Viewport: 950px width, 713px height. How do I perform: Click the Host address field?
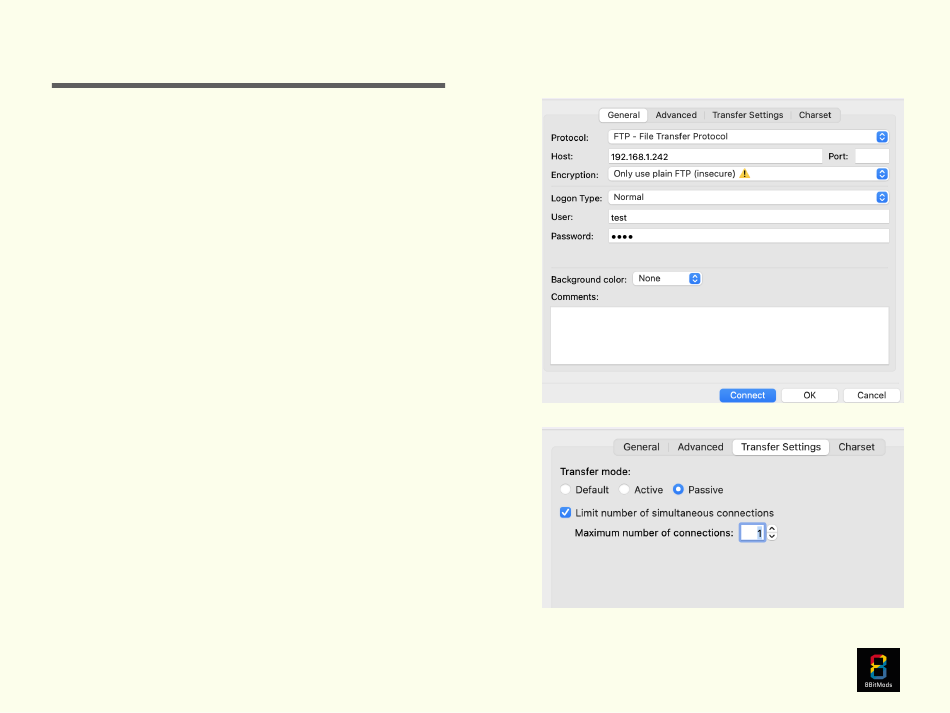tap(715, 156)
